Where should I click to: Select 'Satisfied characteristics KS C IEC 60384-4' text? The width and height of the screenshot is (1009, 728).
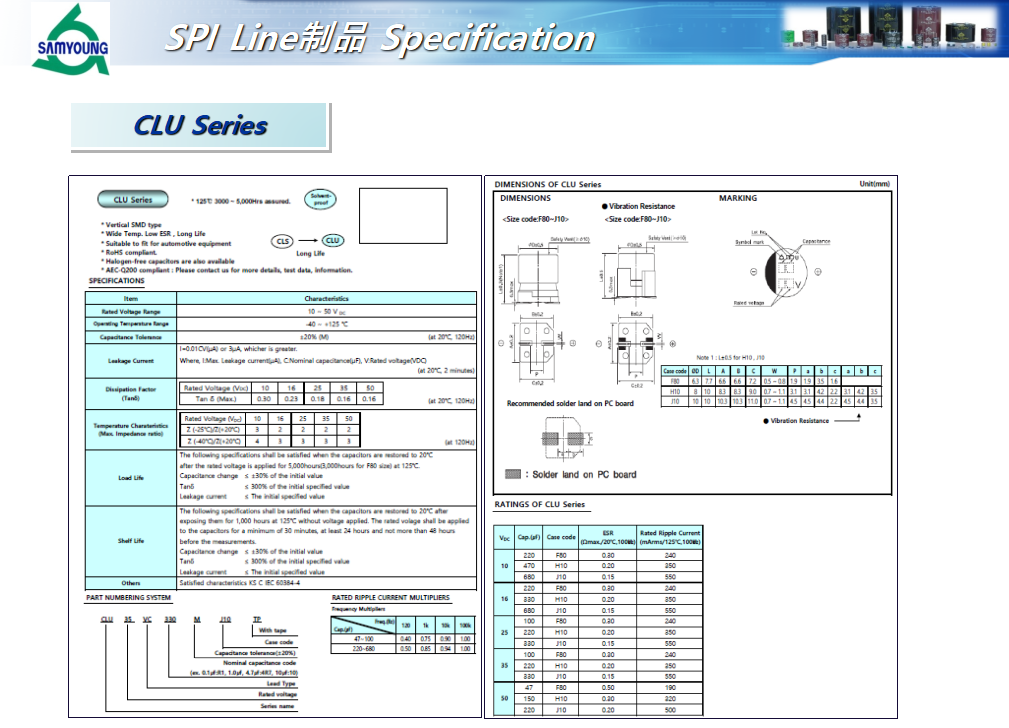tap(239, 583)
